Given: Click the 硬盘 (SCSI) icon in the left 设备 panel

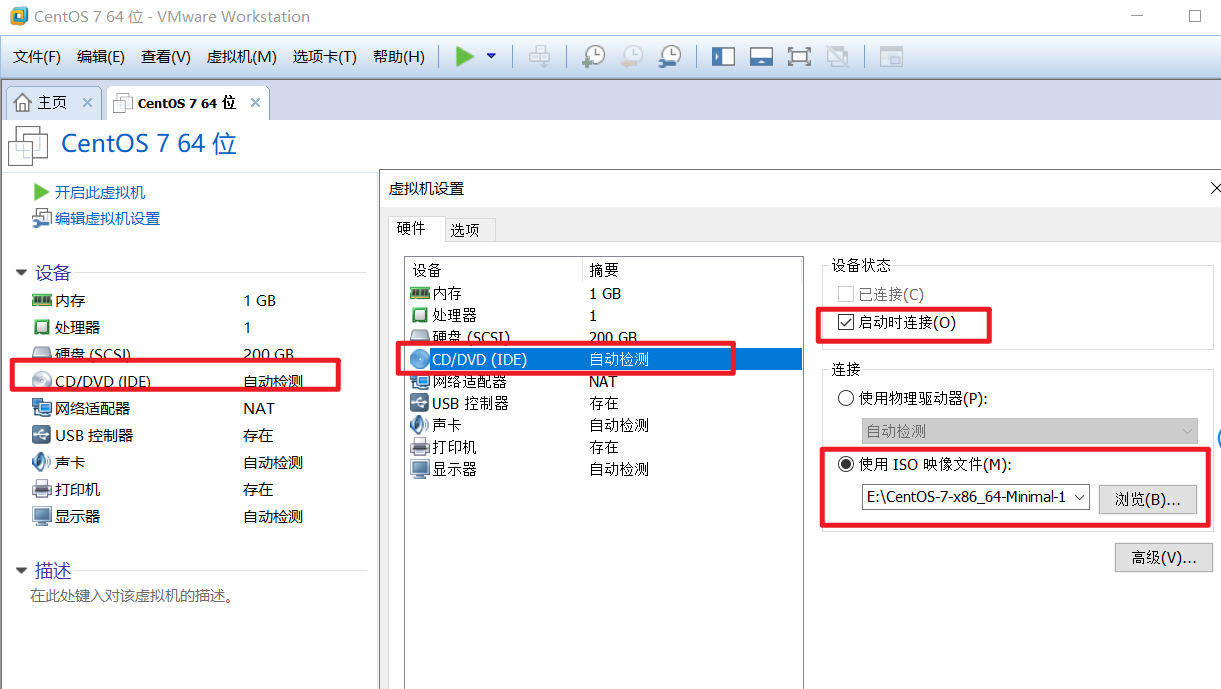Looking at the screenshot, I should coord(41,353).
